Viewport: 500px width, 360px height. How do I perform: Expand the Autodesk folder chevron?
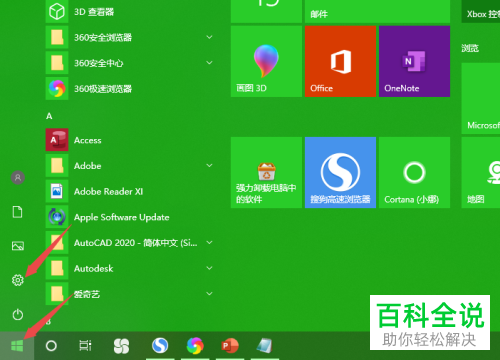coord(209,268)
